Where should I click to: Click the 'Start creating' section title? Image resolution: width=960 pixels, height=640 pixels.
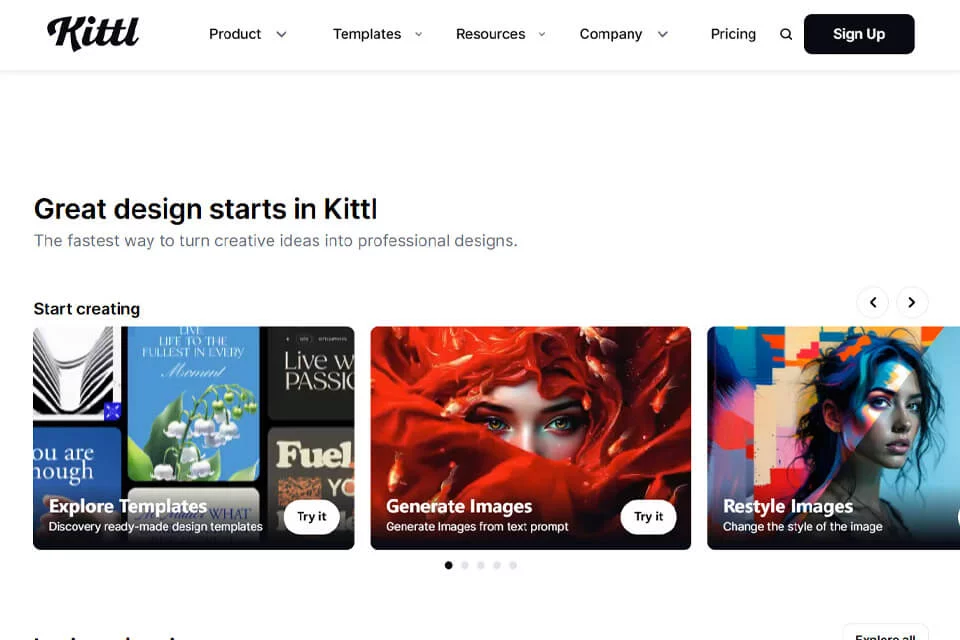(x=87, y=309)
